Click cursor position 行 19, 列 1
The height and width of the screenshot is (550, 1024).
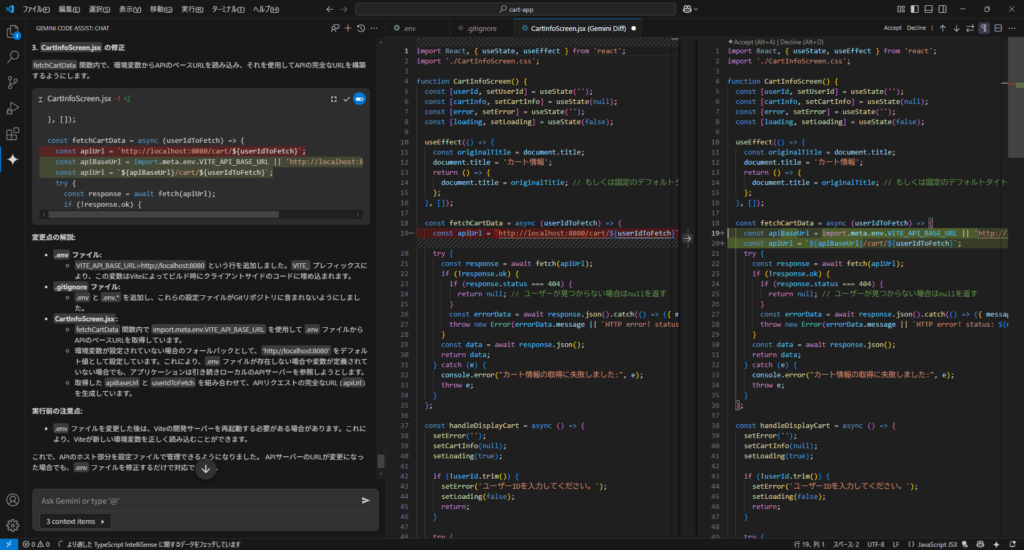point(809,544)
